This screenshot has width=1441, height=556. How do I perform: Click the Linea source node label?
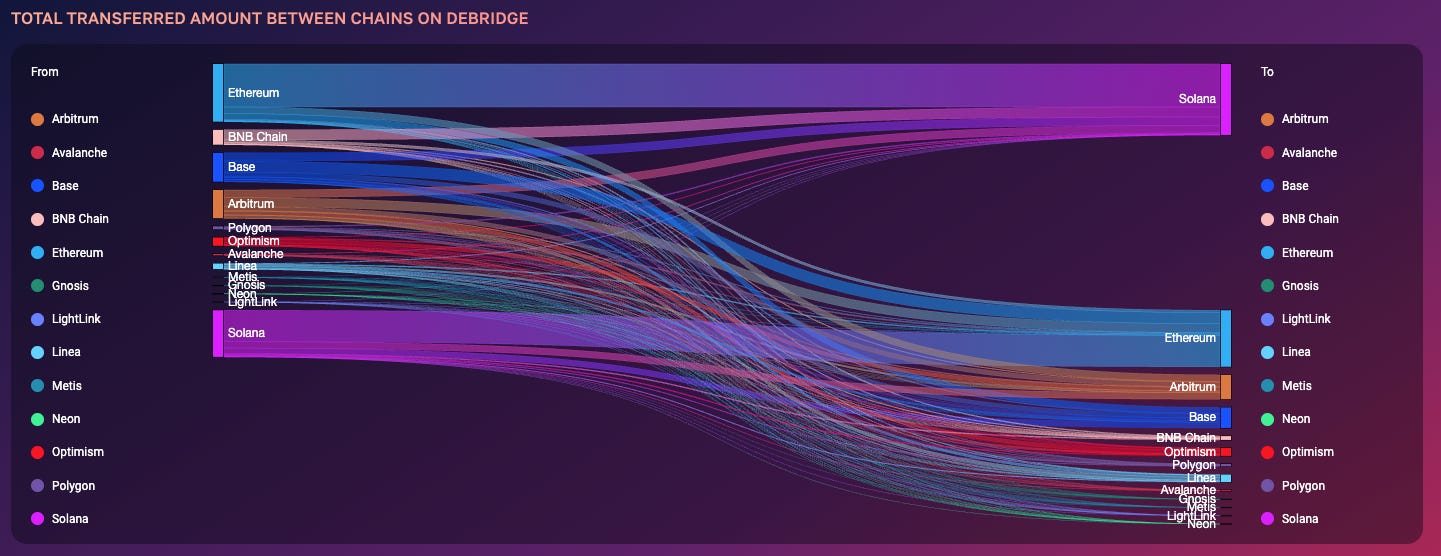click(x=242, y=266)
